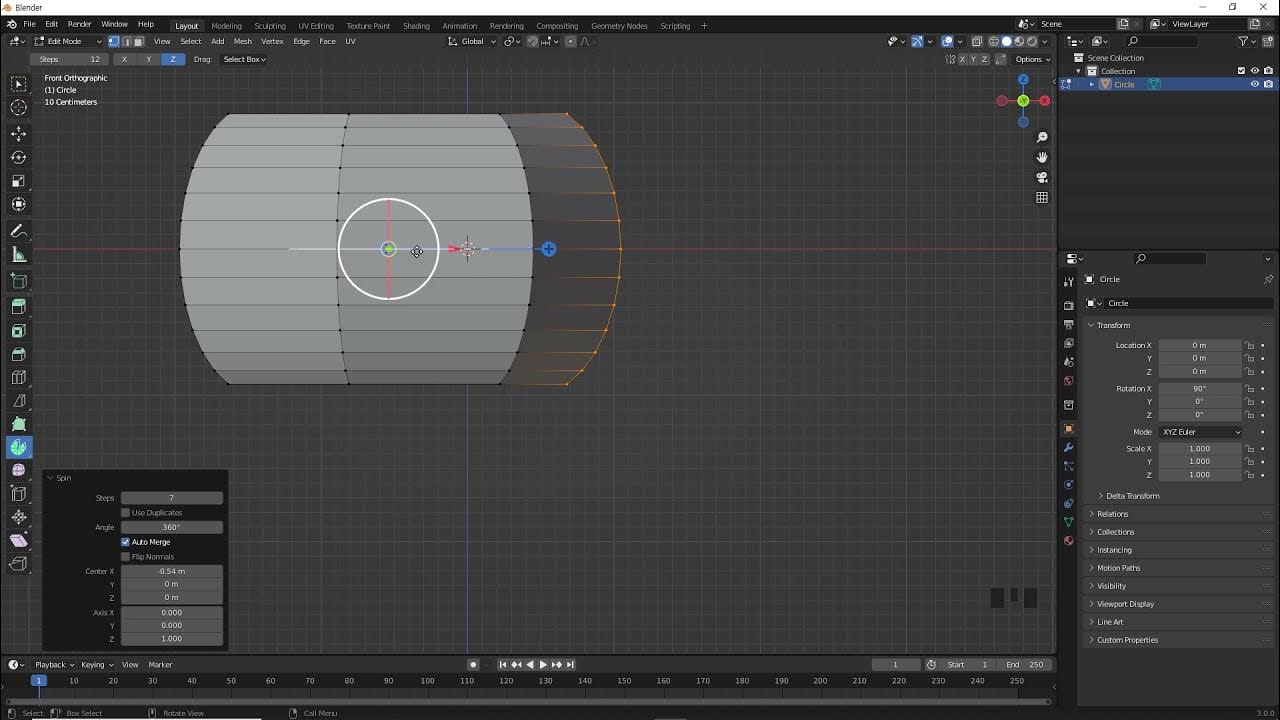Select the Poly Build tool
Image resolution: width=1280 pixels, height=720 pixels.
click(x=19, y=424)
